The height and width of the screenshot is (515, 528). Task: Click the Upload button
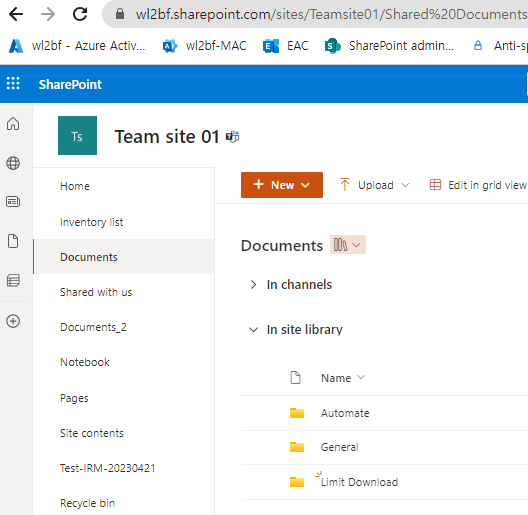(375, 185)
